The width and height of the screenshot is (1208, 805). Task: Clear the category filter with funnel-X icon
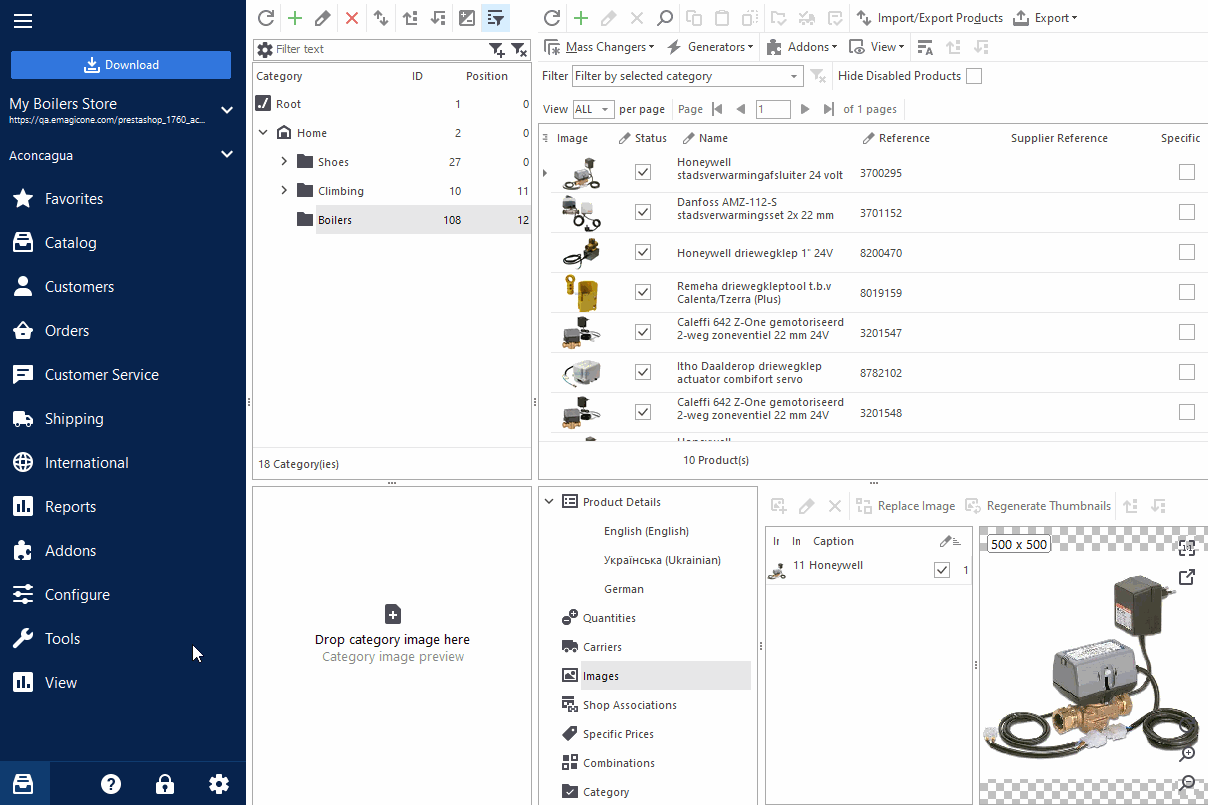point(519,49)
